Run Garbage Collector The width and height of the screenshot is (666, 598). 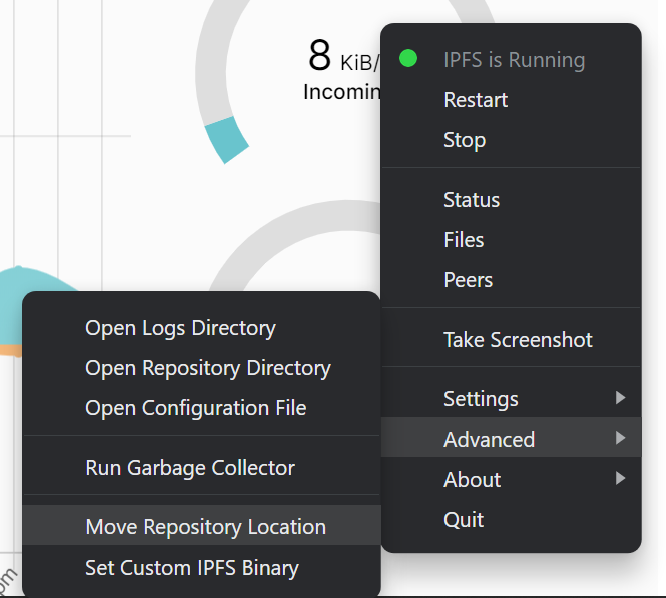click(x=190, y=468)
